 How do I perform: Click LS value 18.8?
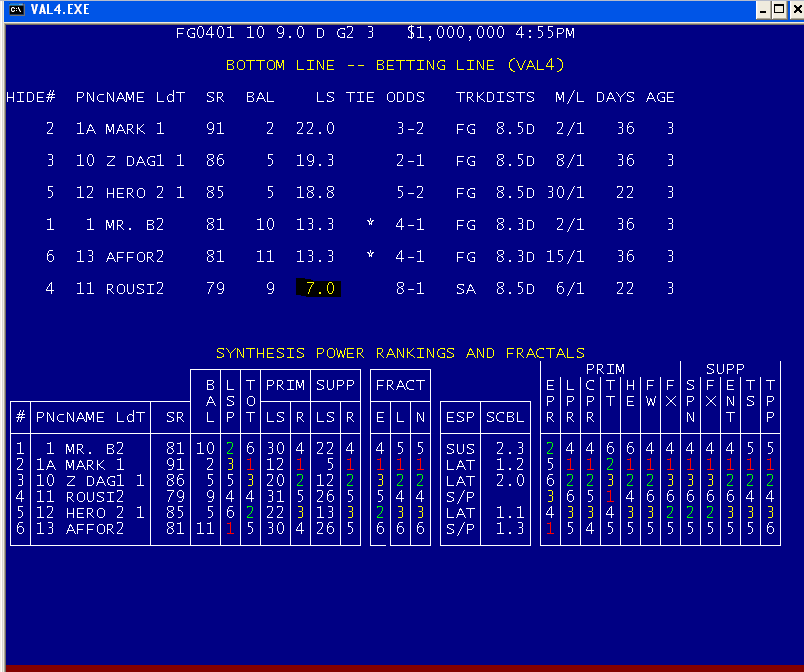315,193
